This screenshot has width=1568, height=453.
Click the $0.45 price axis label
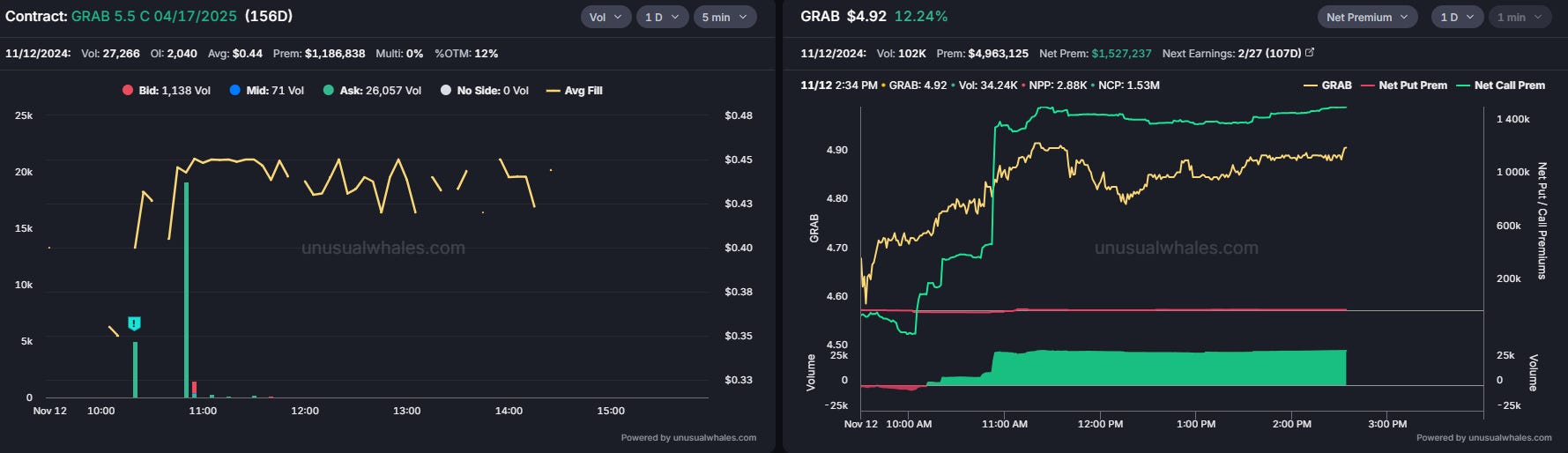point(739,160)
